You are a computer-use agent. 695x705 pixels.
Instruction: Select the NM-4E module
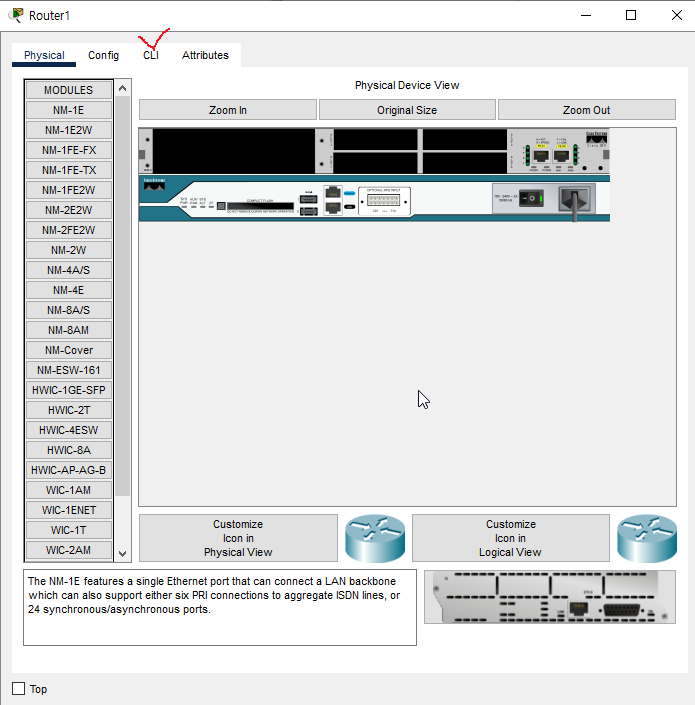pyautogui.click(x=69, y=290)
